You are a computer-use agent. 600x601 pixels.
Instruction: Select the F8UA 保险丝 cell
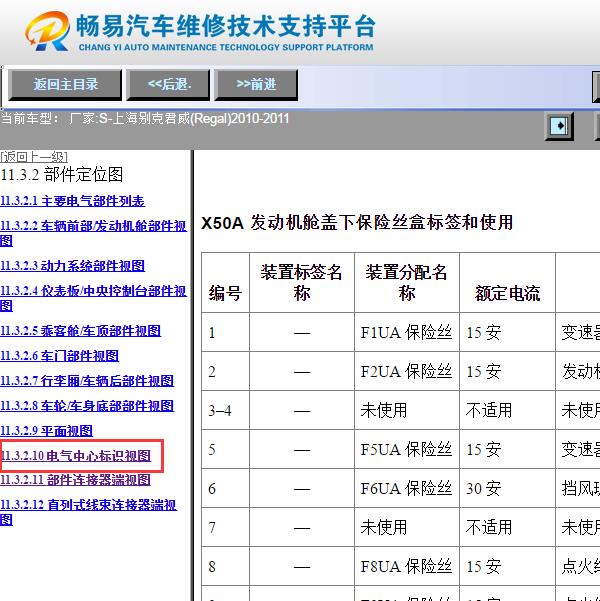coord(407,566)
